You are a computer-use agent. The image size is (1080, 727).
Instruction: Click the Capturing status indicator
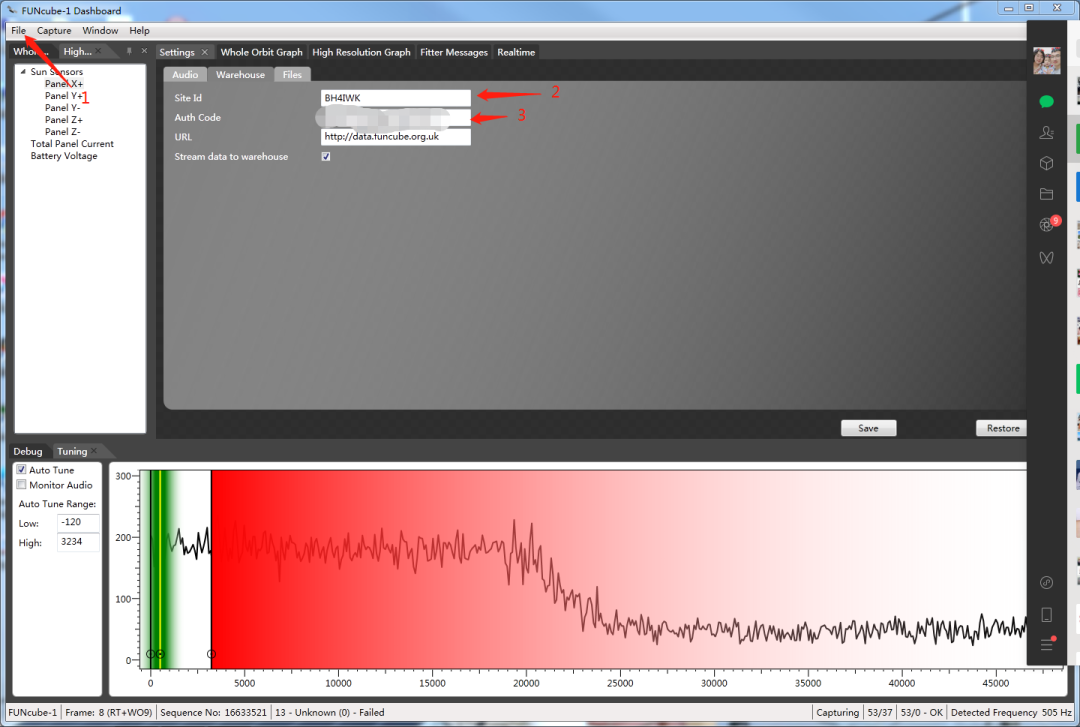click(837, 713)
